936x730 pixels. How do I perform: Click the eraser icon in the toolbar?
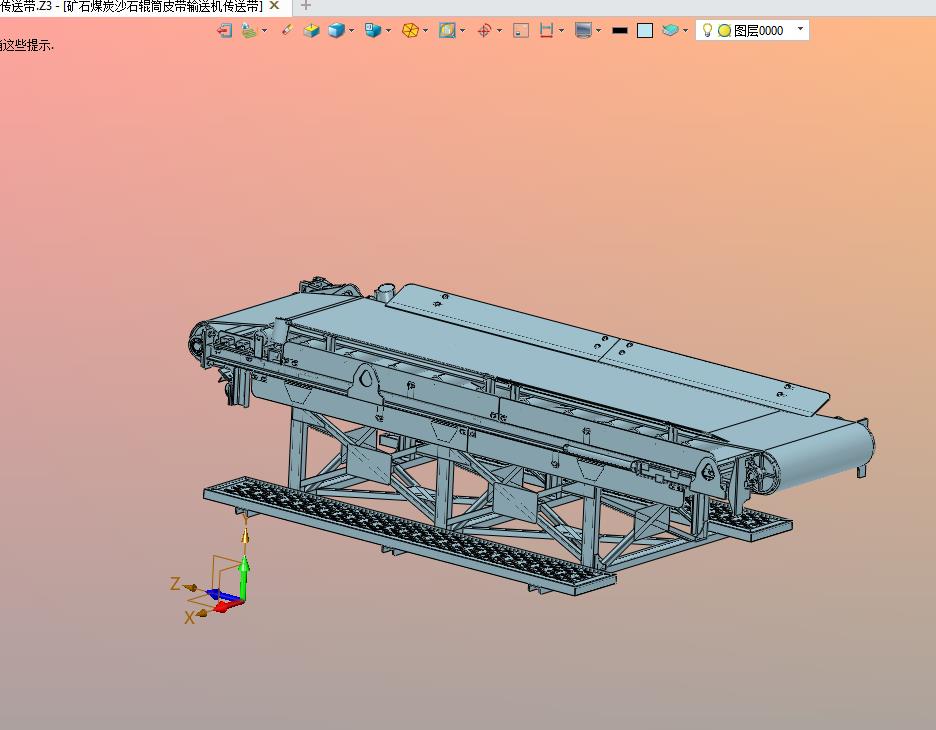point(287,31)
